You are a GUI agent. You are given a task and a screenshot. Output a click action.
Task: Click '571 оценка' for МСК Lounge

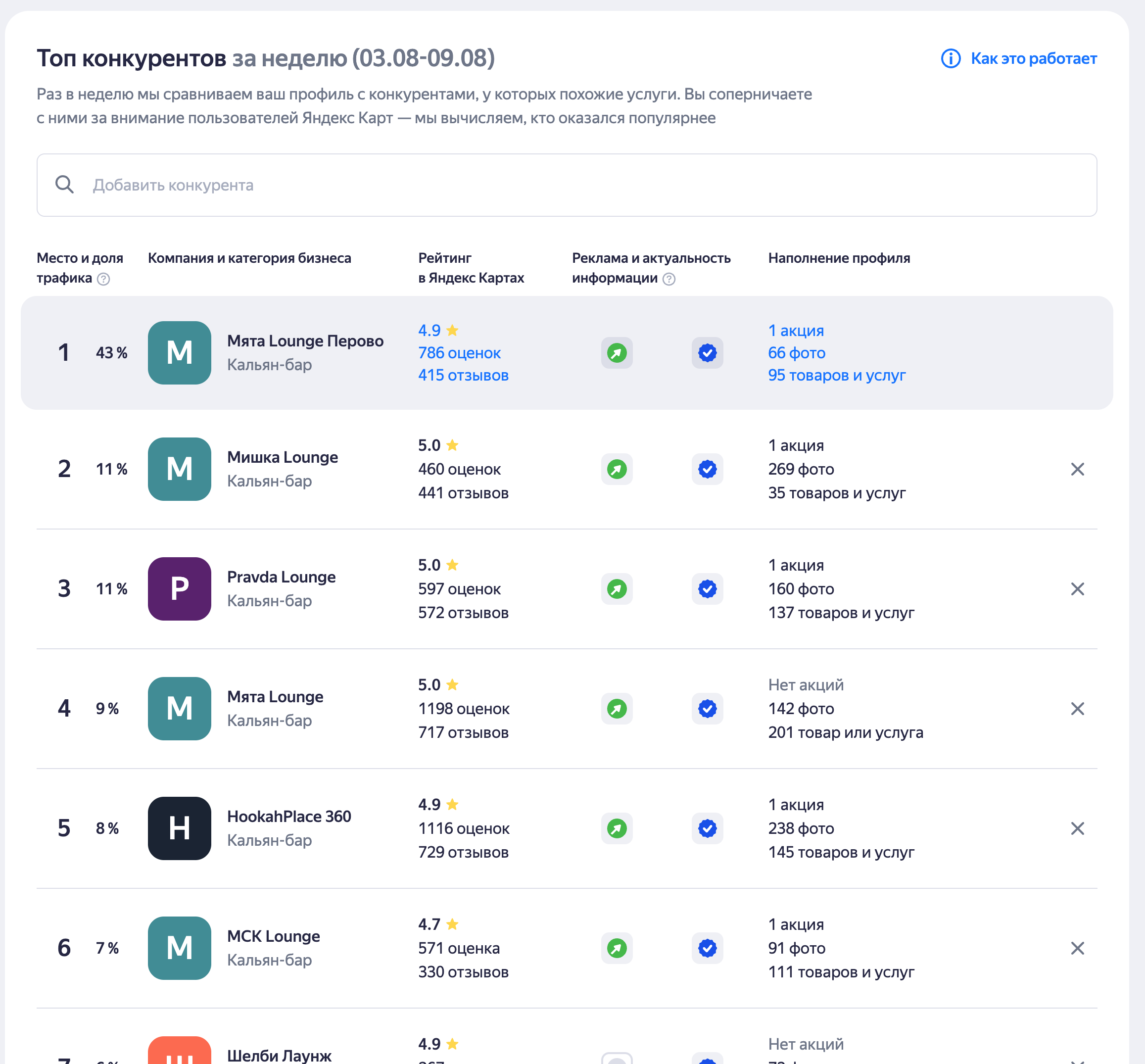pos(459,948)
